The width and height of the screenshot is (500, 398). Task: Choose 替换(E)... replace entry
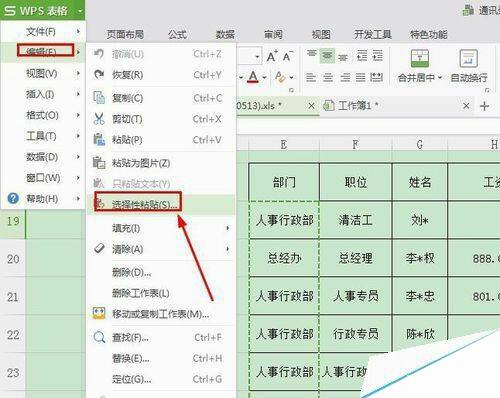(x=161, y=359)
